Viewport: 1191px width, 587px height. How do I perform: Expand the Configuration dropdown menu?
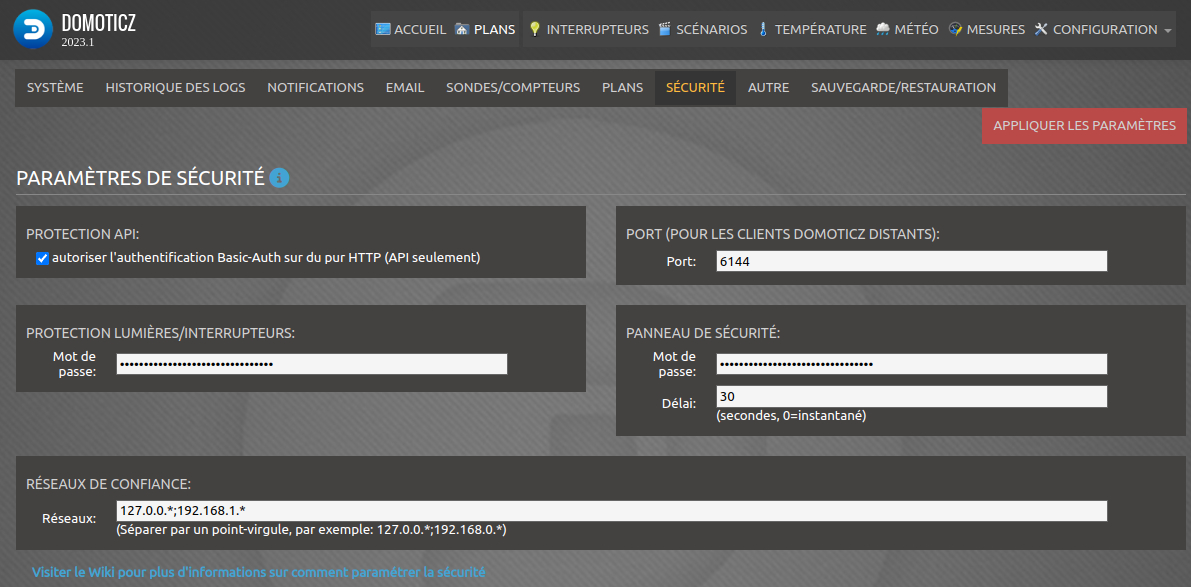click(x=1102, y=29)
